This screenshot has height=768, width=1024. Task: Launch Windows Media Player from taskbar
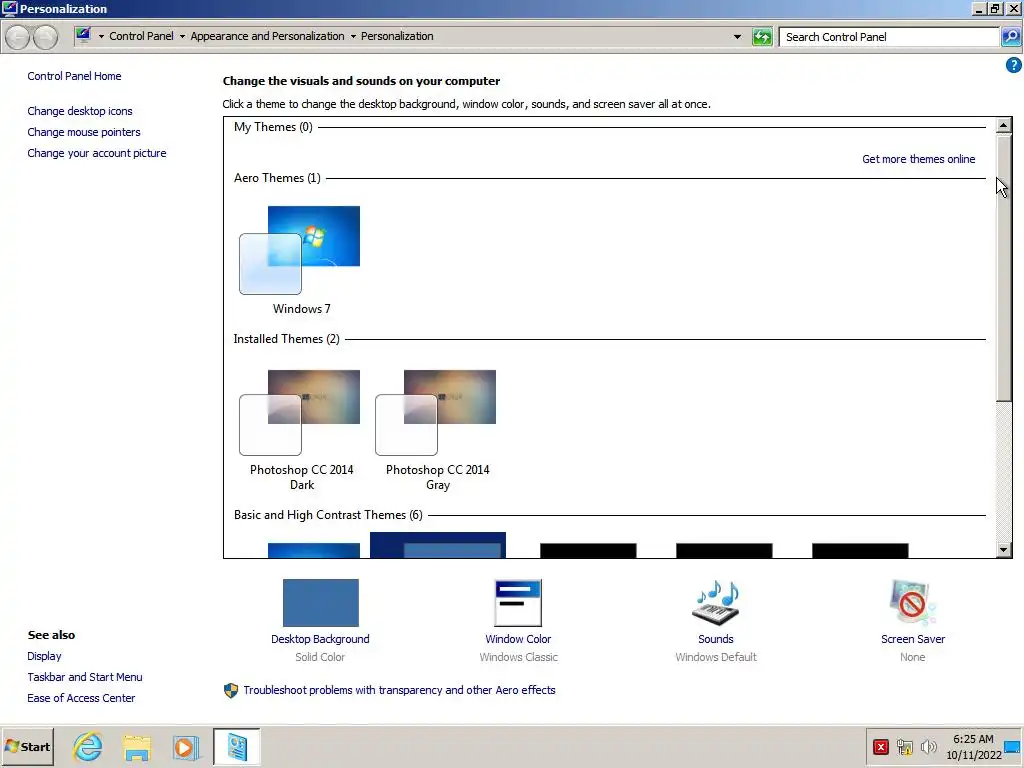point(185,746)
